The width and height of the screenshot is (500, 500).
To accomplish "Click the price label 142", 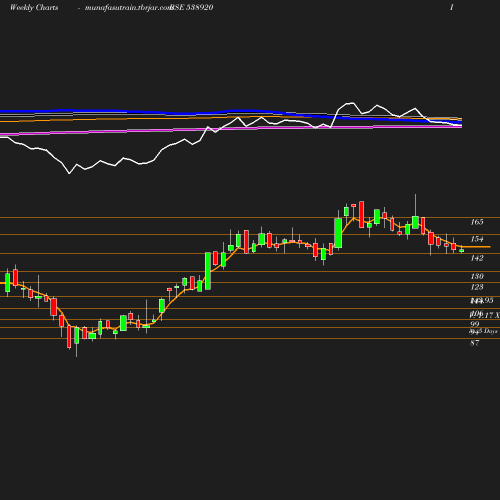I will click(477, 258).
